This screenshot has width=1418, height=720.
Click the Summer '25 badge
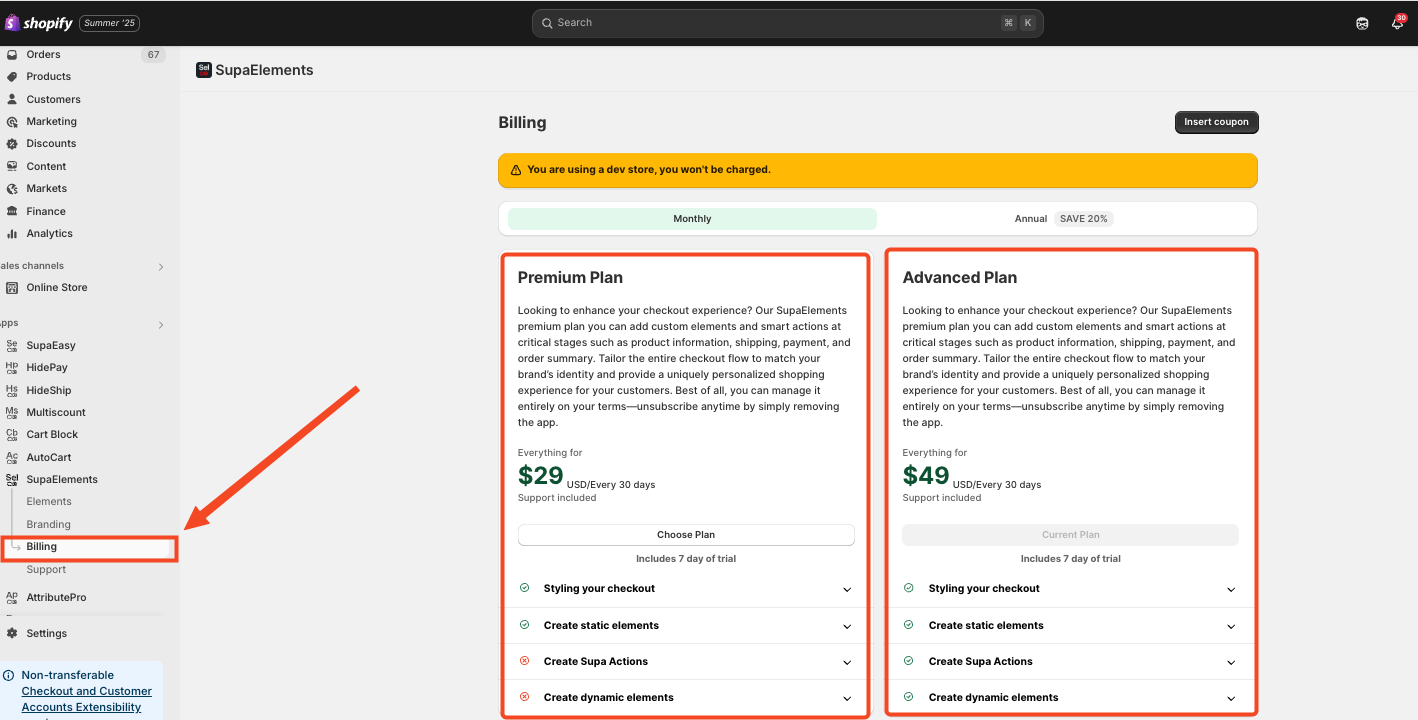coord(109,23)
